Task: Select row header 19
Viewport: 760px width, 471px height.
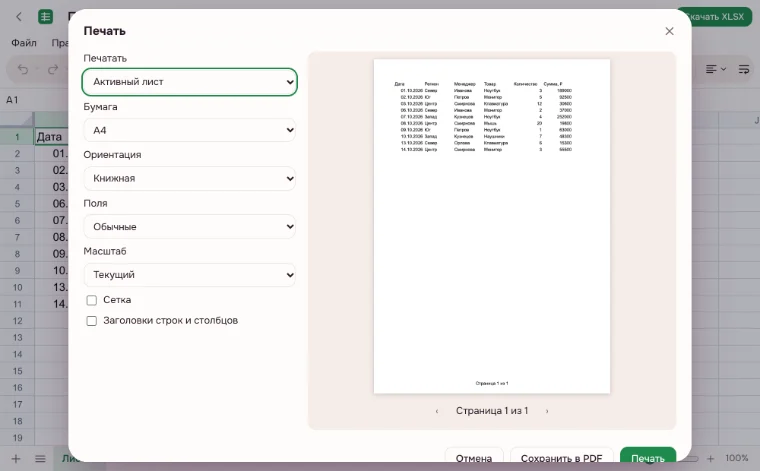Action: click(17, 438)
